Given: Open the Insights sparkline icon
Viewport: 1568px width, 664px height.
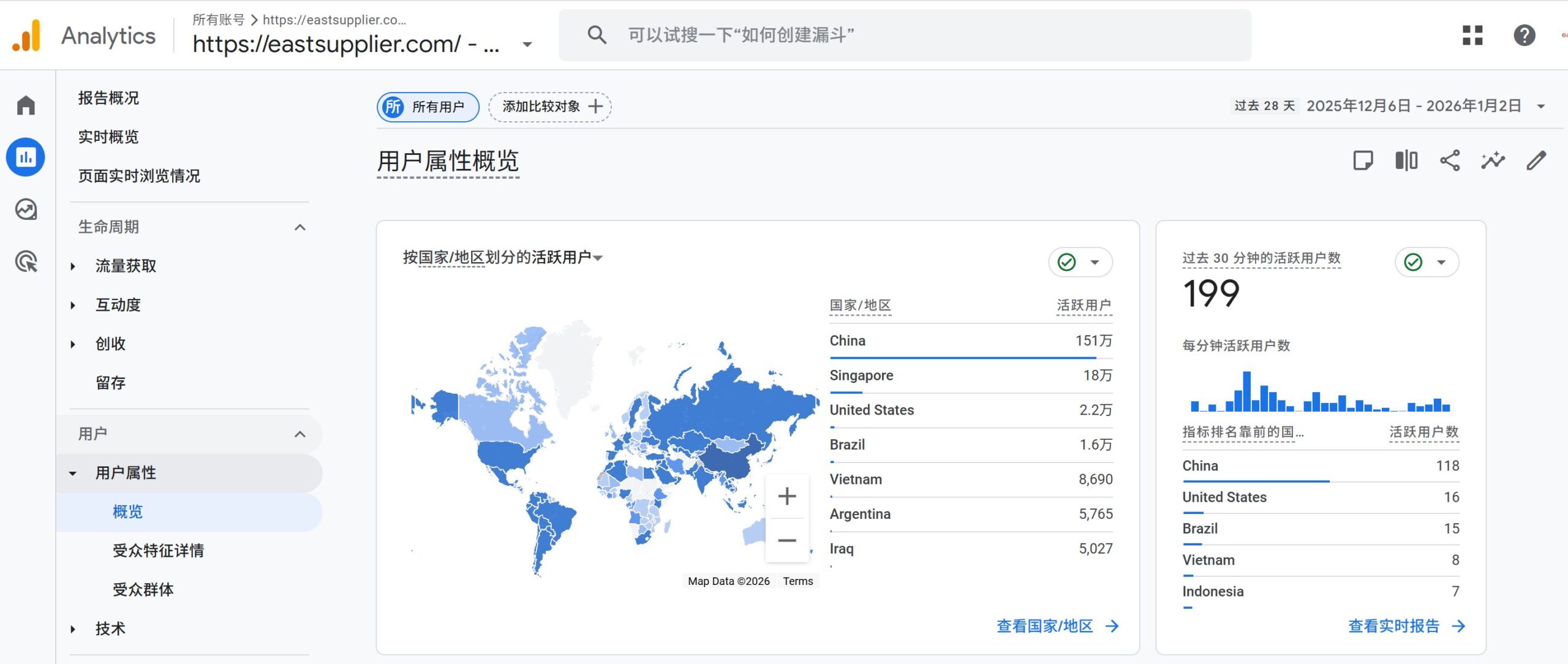Looking at the screenshot, I should (1493, 160).
